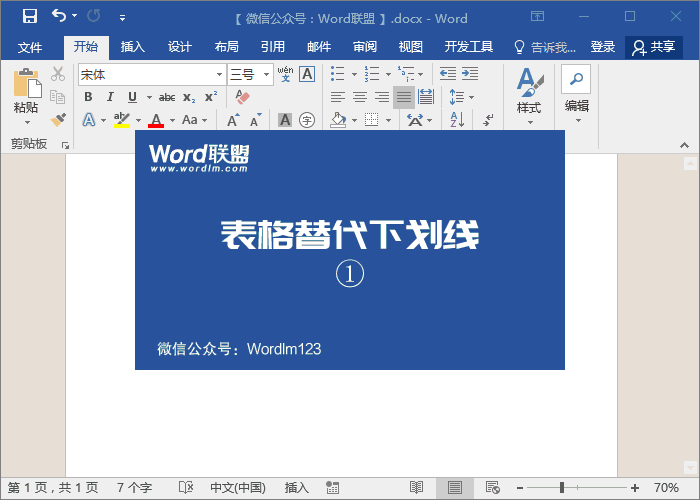Screen dimensions: 700x500
Task: Switch to the 引用 ribbon tab
Action: [273, 47]
